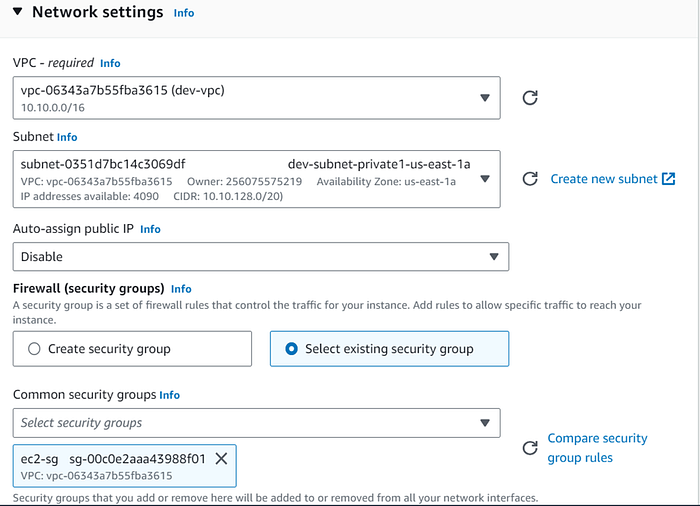The image size is (700, 506).
Task: Open the Create new subnet link
Action: point(604,179)
